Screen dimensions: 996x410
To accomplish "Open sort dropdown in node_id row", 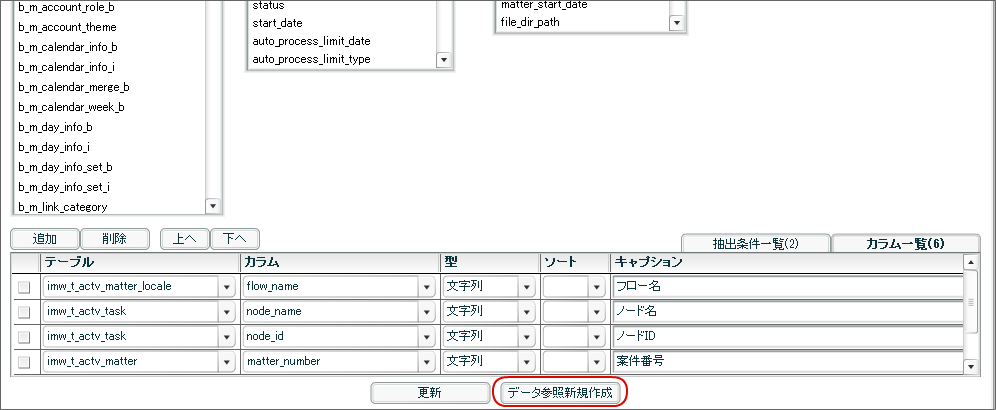I will (x=596, y=337).
